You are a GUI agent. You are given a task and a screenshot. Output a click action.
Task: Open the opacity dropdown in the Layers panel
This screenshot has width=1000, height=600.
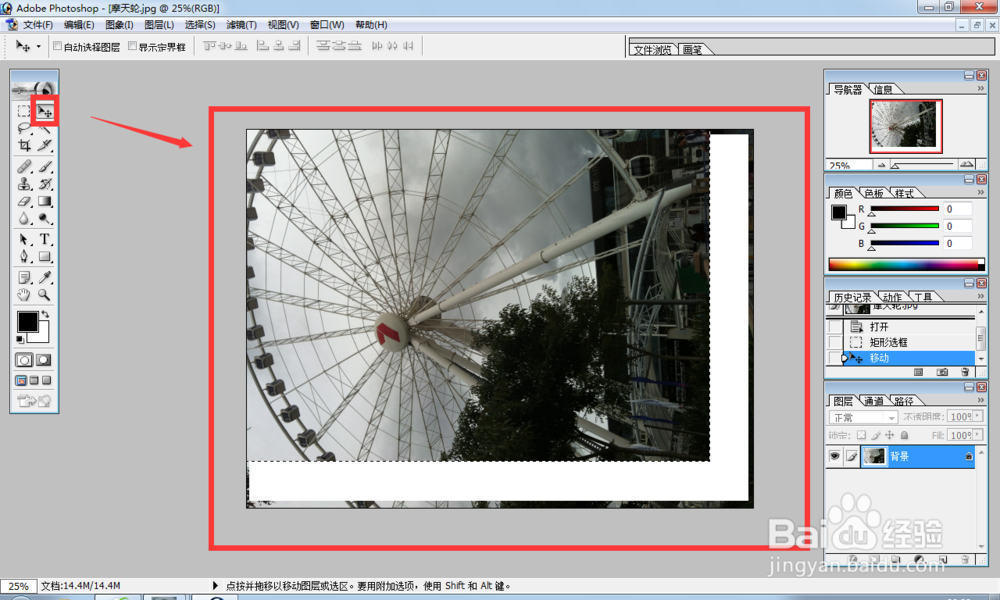coord(976,416)
